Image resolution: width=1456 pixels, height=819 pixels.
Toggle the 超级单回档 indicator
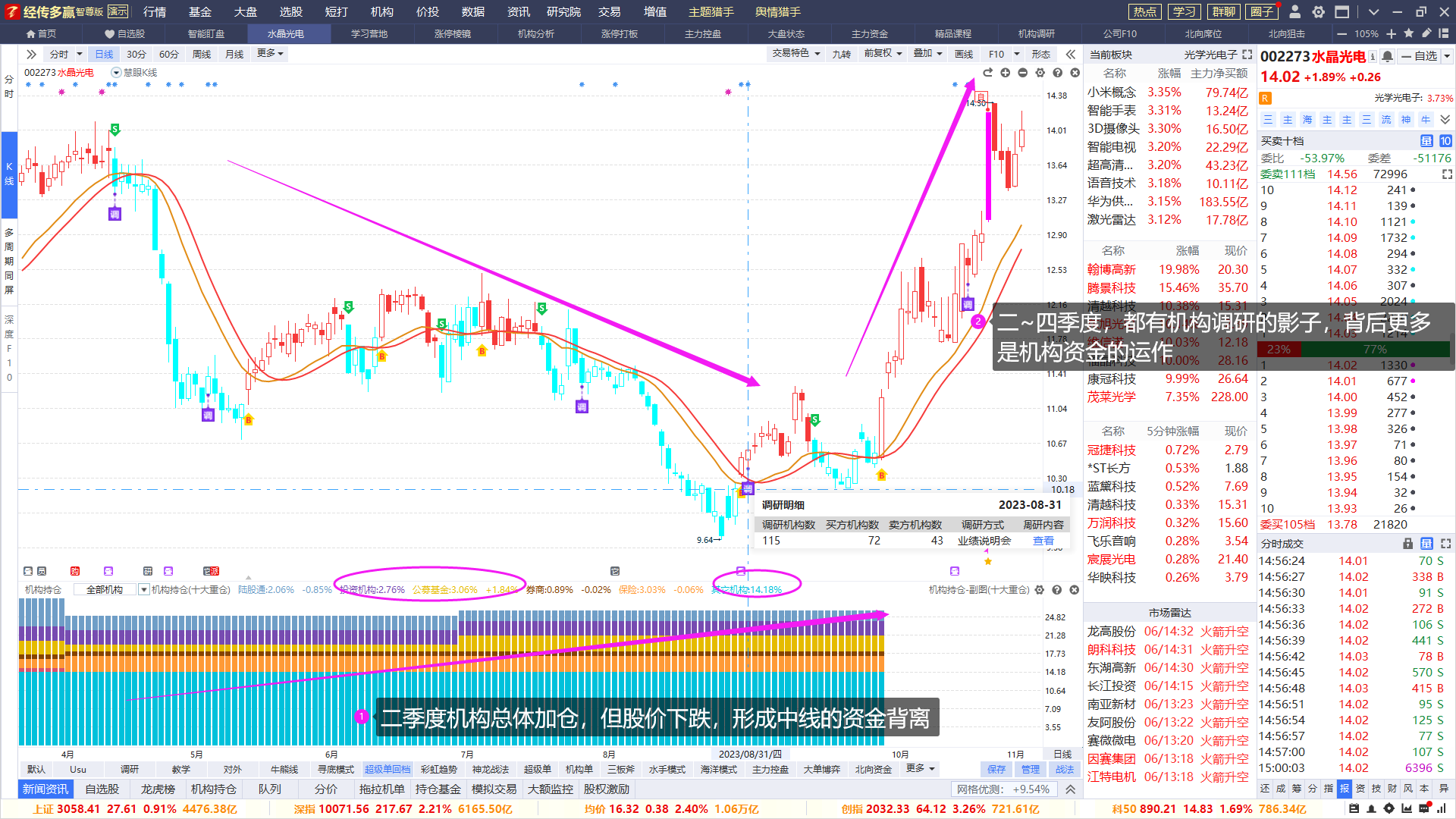click(x=388, y=769)
